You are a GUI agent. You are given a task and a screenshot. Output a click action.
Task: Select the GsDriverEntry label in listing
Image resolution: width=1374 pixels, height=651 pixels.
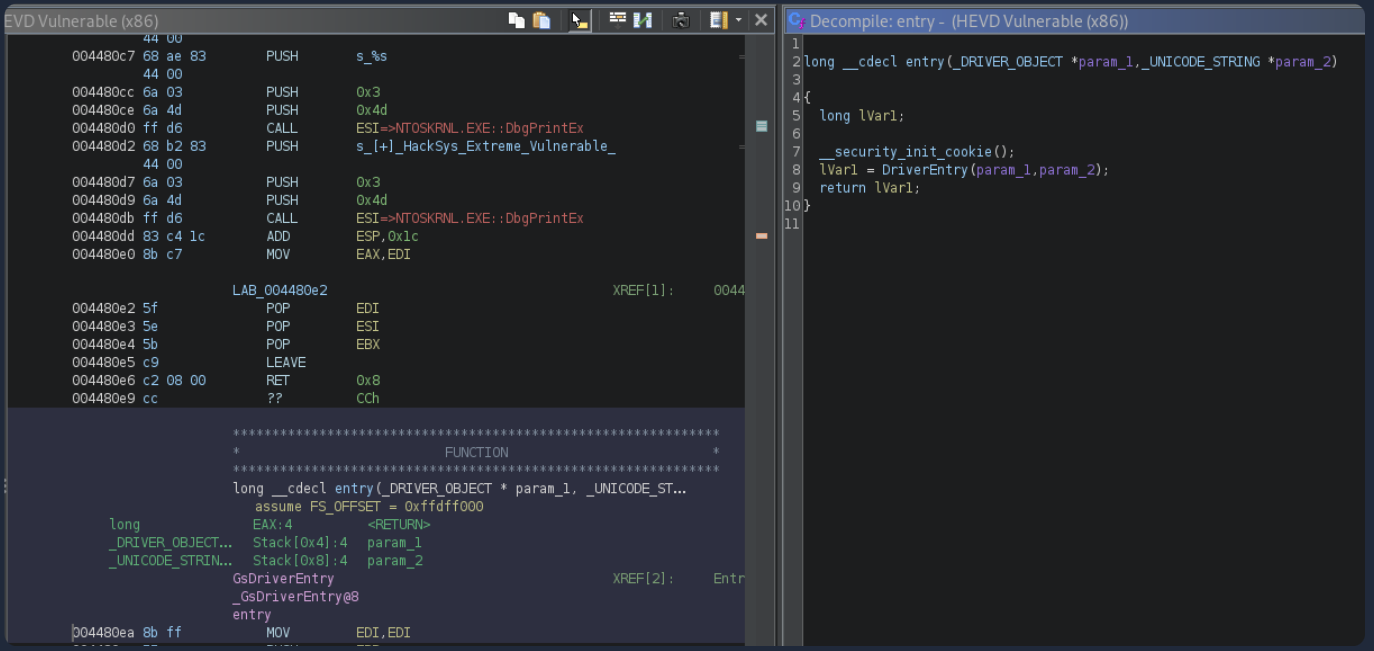click(x=283, y=578)
